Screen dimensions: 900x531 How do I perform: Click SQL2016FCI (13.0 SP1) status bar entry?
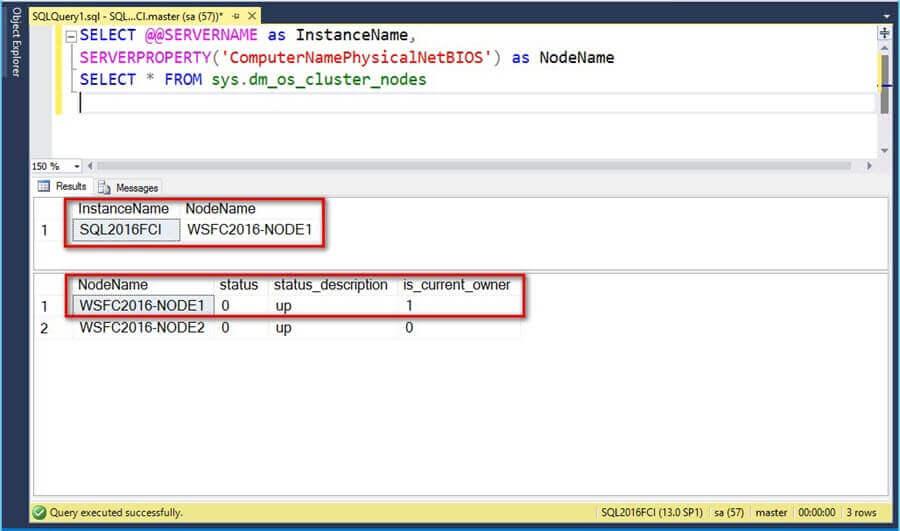pyautogui.click(x=651, y=513)
